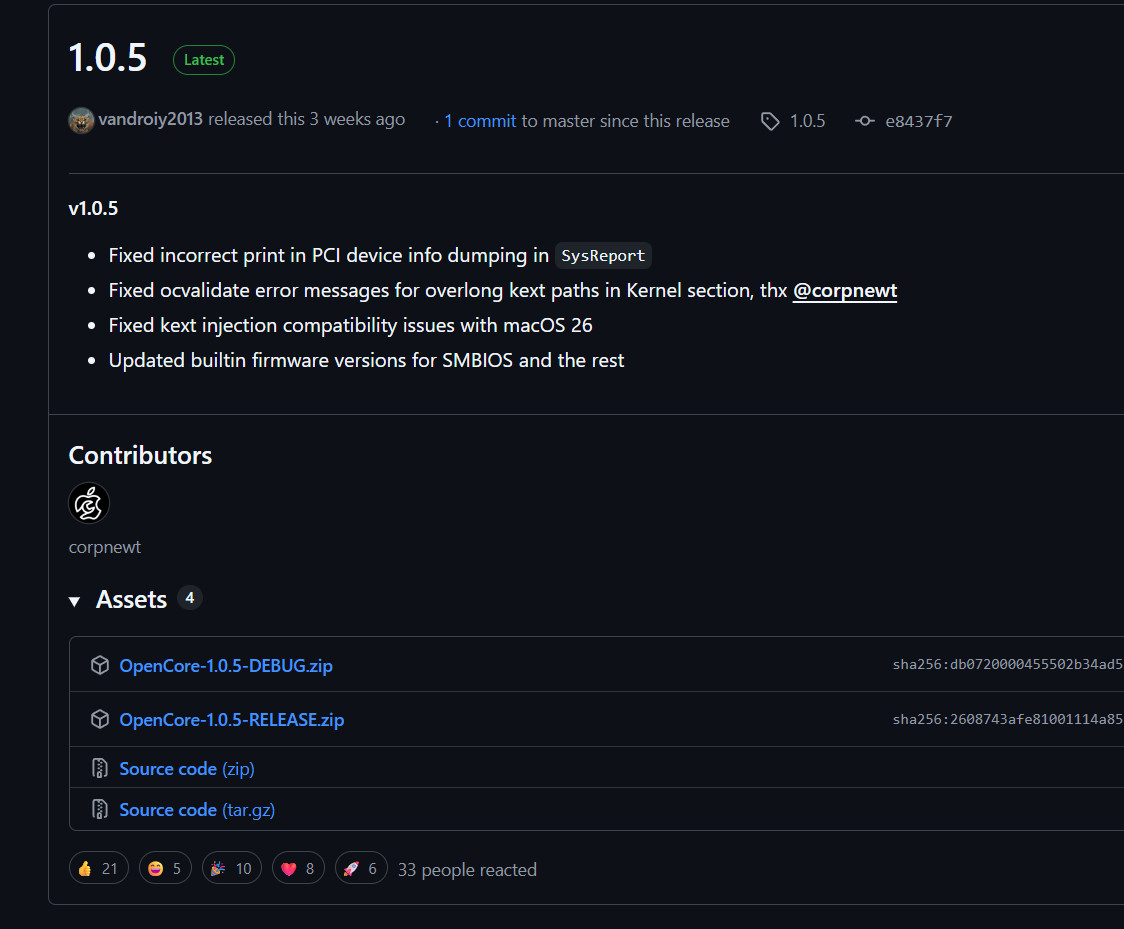
Task: Open the @corpnewt mention link
Action: coord(844,290)
